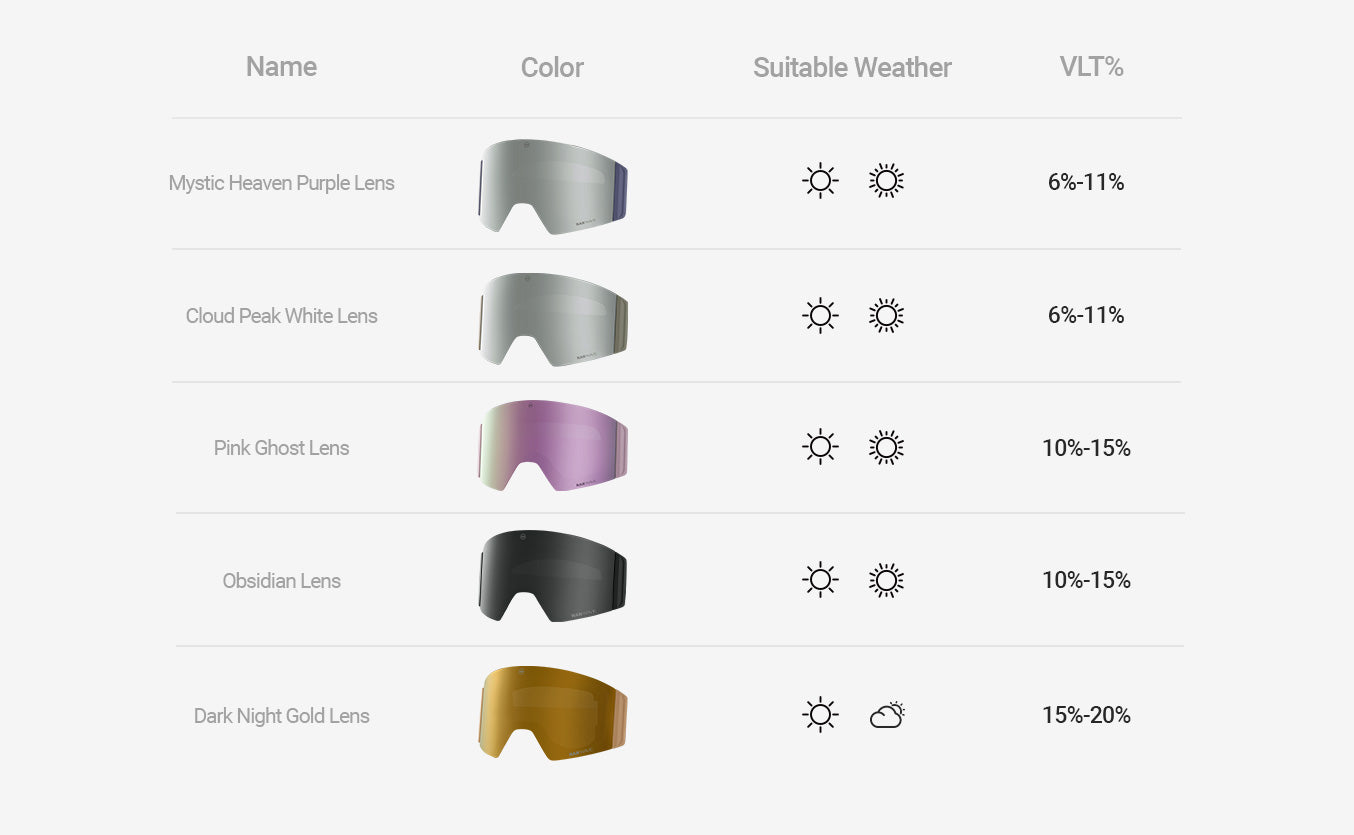Click the 15%-20% VLT value
Viewport: 1354px width, 835px height.
click(1086, 715)
